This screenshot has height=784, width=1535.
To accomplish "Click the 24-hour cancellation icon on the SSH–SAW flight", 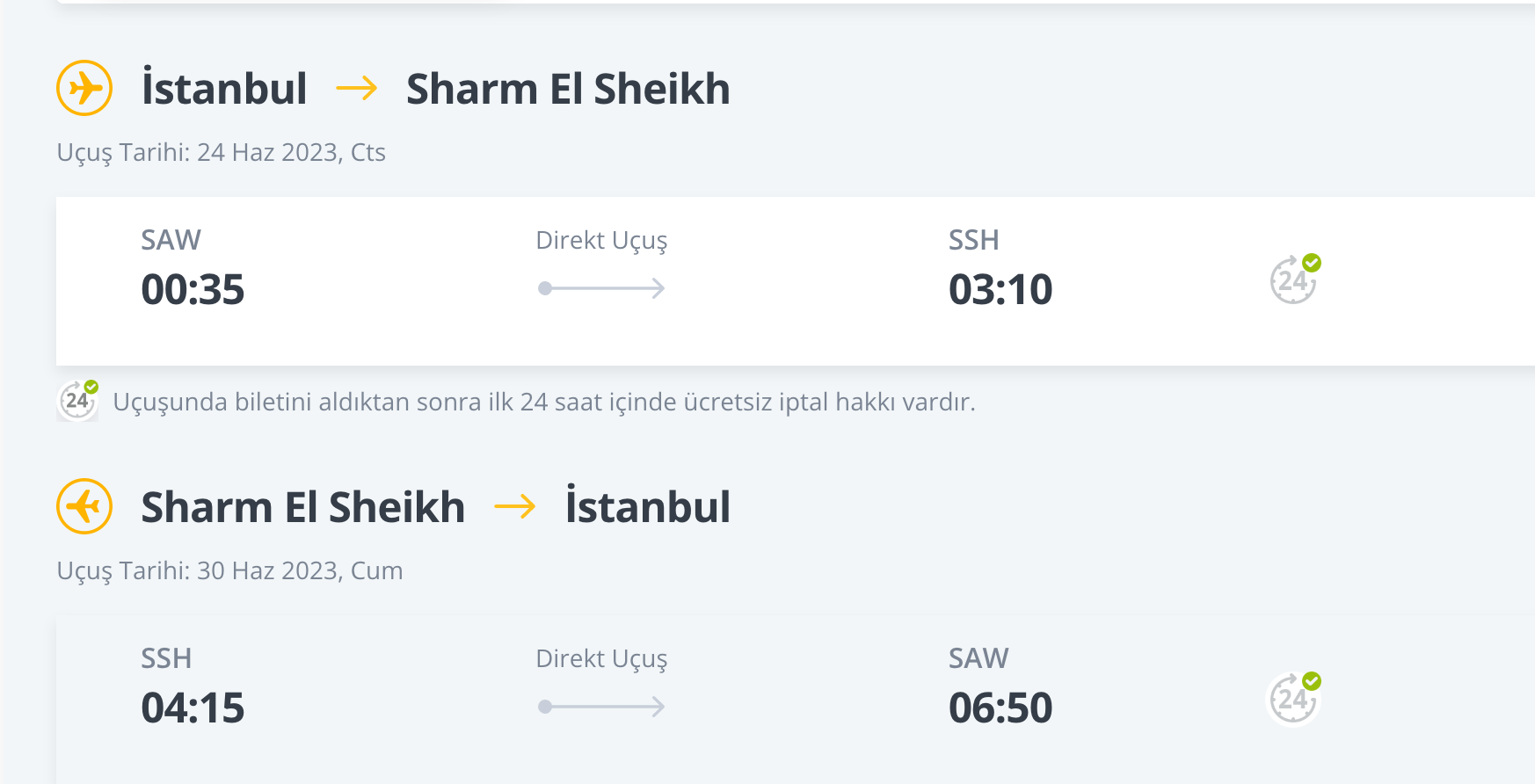I will [x=1295, y=698].
